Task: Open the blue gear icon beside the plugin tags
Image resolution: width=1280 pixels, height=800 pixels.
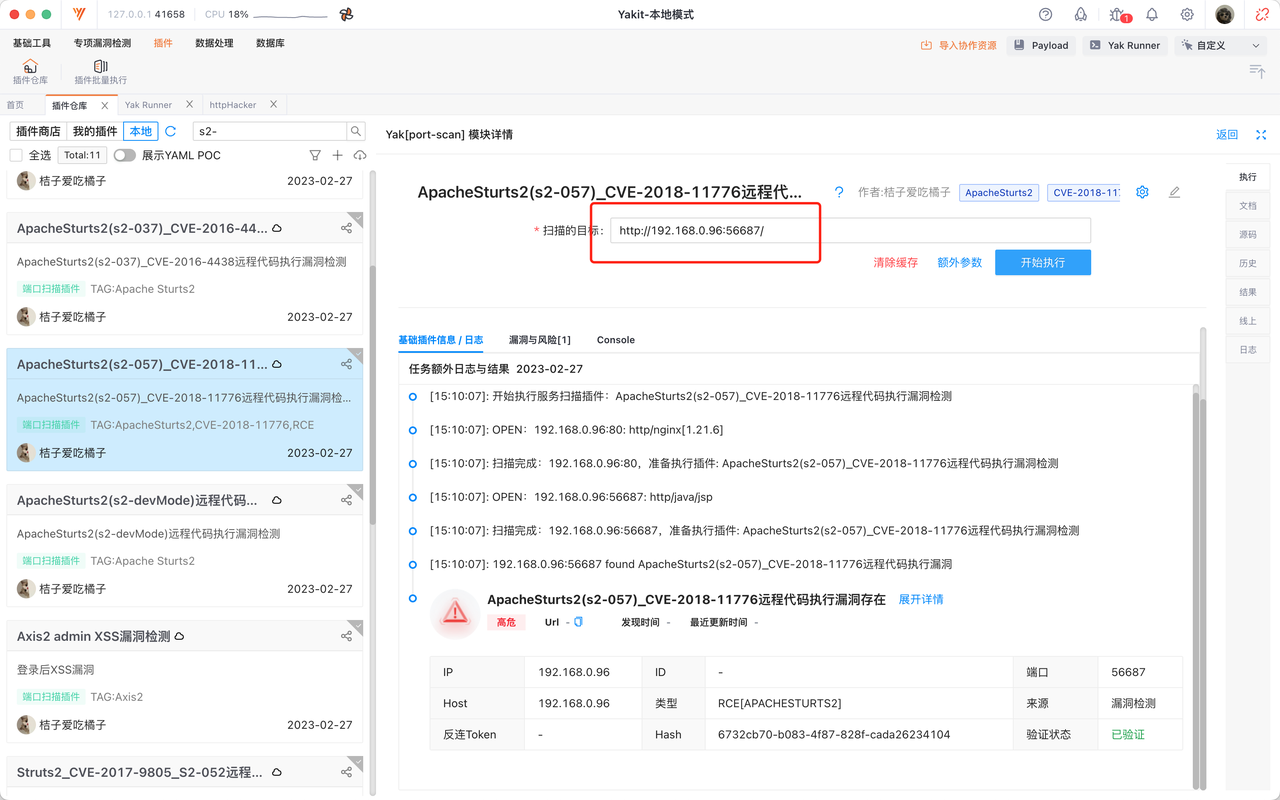Action: pos(1142,192)
